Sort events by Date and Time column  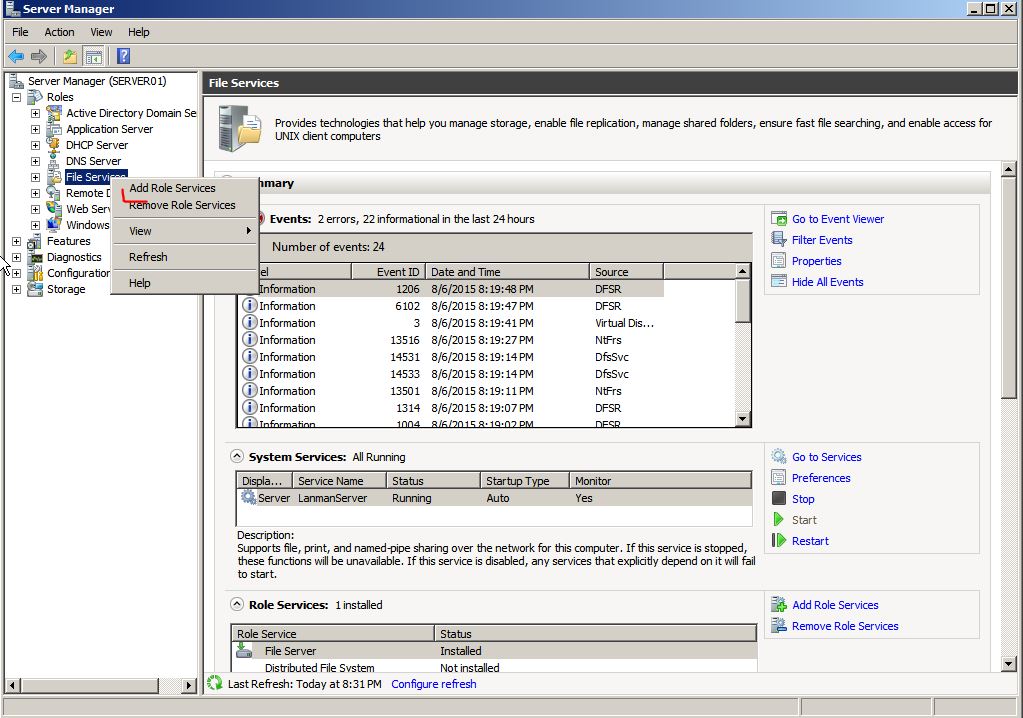pyautogui.click(x=507, y=272)
